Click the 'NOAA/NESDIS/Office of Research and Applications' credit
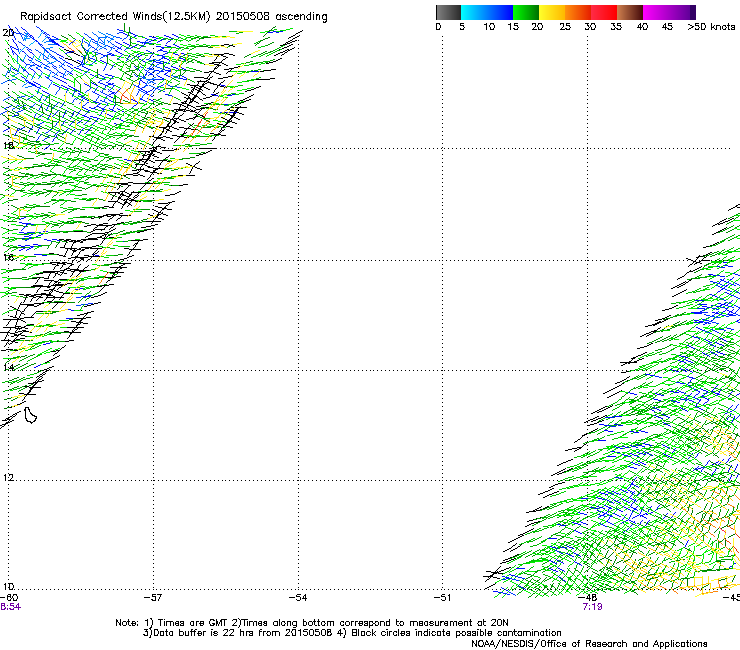This screenshot has height=650, width=740. [589, 644]
